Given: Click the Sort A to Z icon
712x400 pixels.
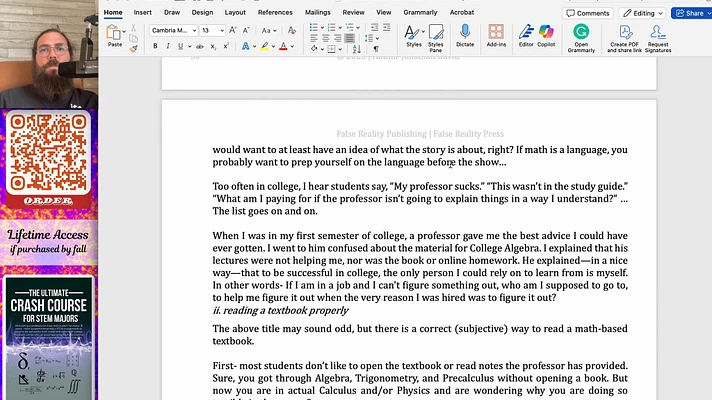Looking at the screenshot, I should [357, 49].
